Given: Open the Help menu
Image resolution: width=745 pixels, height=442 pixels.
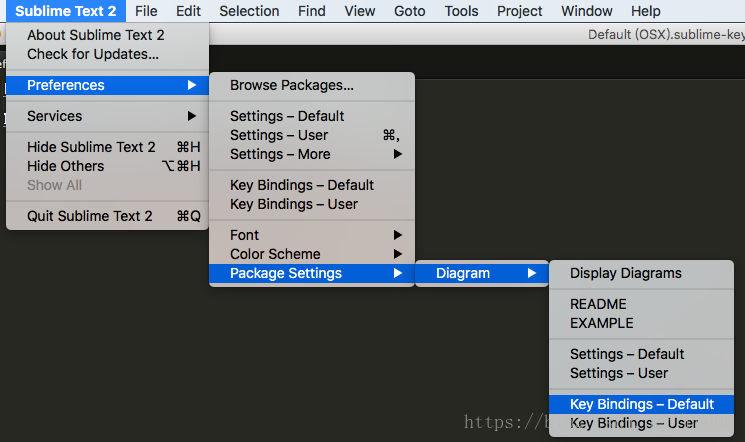Looking at the screenshot, I should coord(646,11).
